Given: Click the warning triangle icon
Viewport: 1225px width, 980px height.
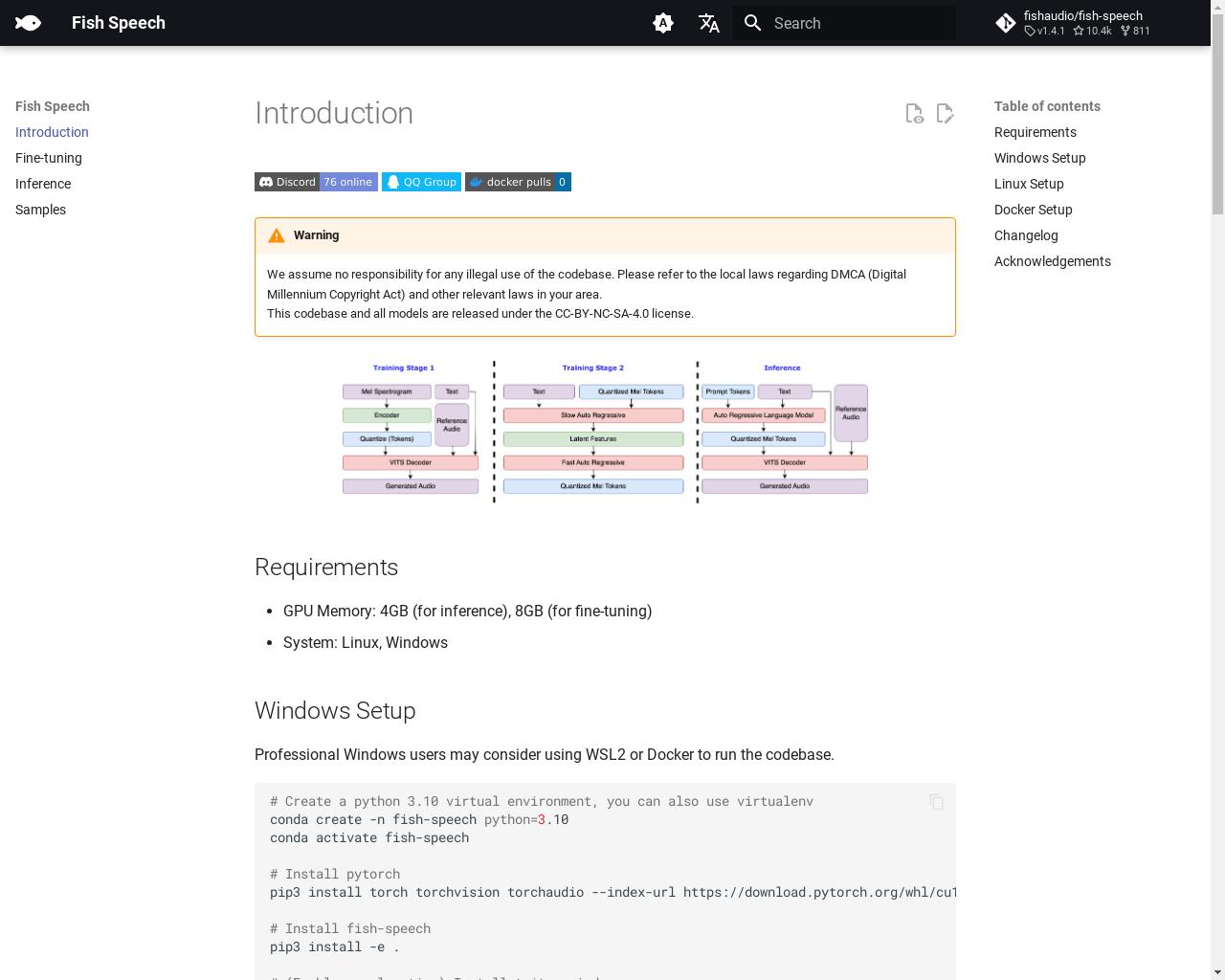Looking at the screenshot, I should [277, 235].
